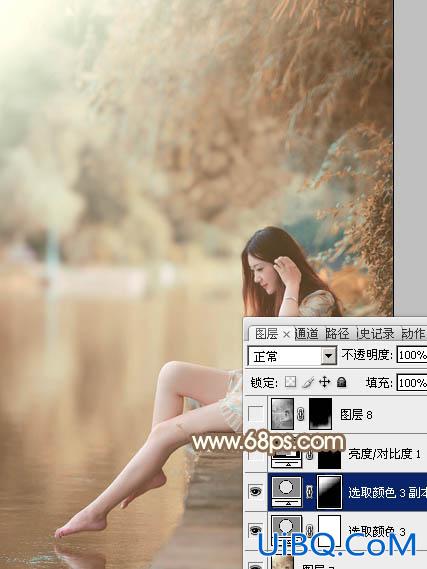Image resolution: width=427 pixels, height=569 pixels.
Task: Select gradient mask of 选取颜色 3 副本
Action: [330, 492]
